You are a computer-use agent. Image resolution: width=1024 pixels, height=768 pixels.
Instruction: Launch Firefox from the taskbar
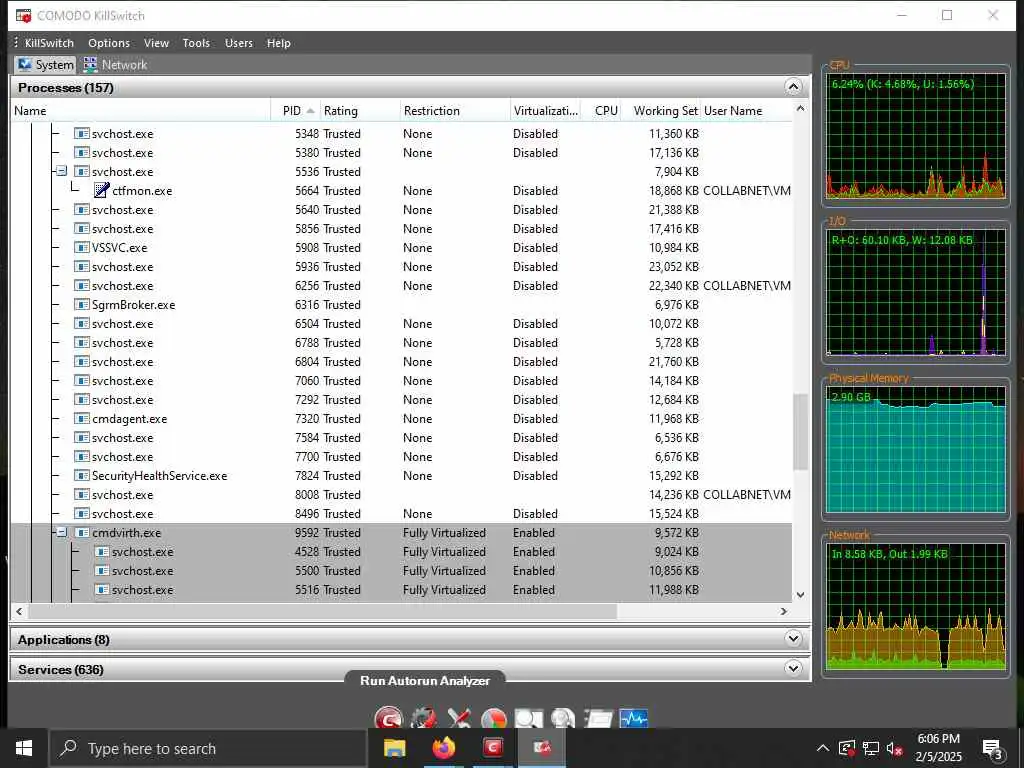coord(443,748)
